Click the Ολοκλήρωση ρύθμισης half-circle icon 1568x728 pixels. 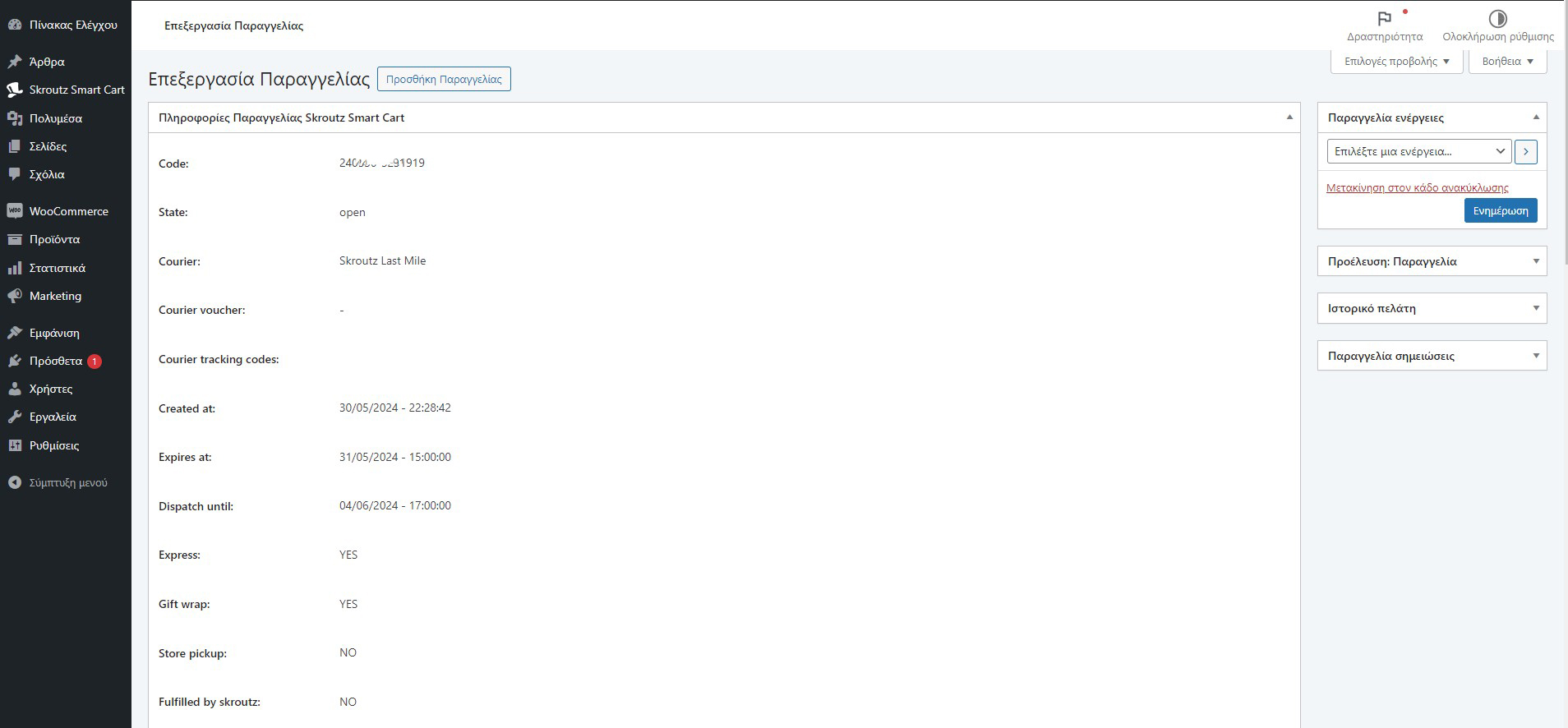click(1497, 19)
